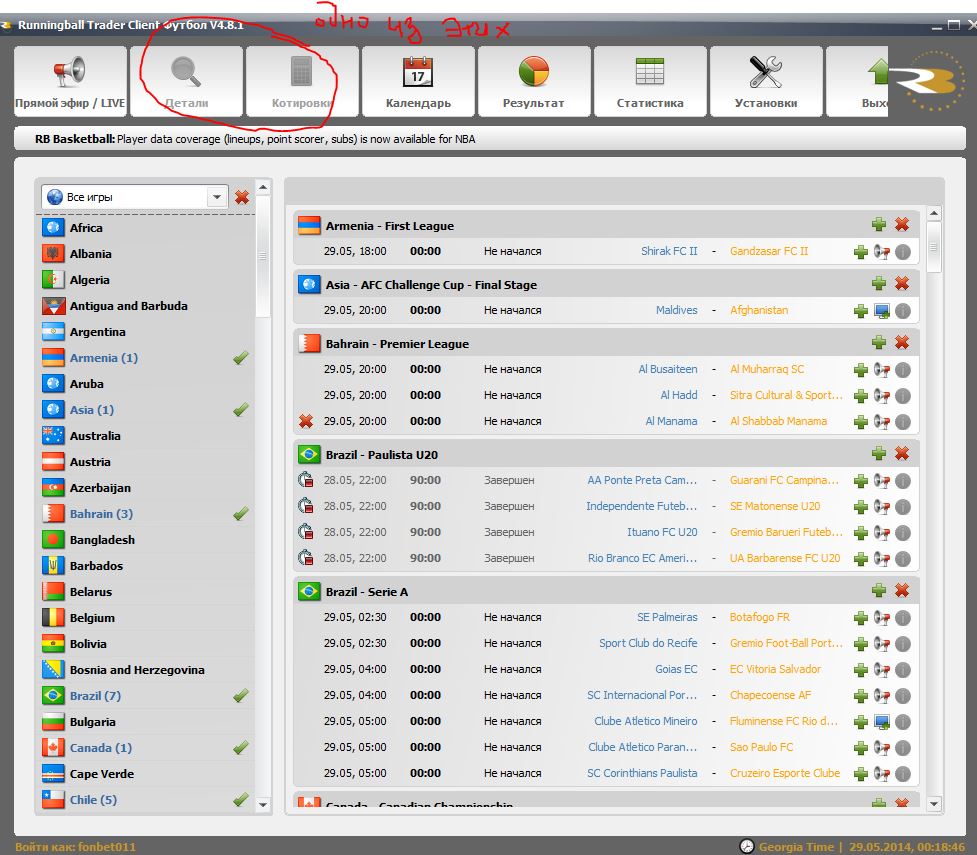Select Australia in country list
Image resolution: width=977 pixels, height=855 pixels.
(147, 436)
